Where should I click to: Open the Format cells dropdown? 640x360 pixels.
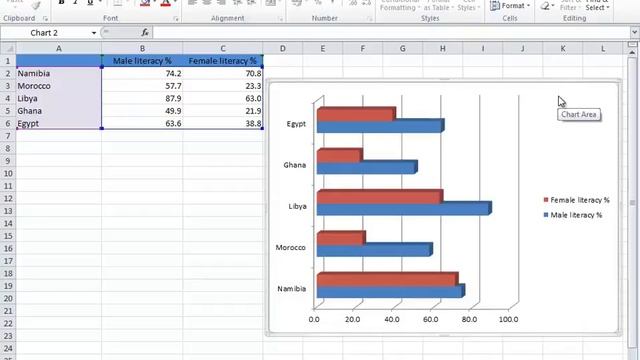pos(510,6)
